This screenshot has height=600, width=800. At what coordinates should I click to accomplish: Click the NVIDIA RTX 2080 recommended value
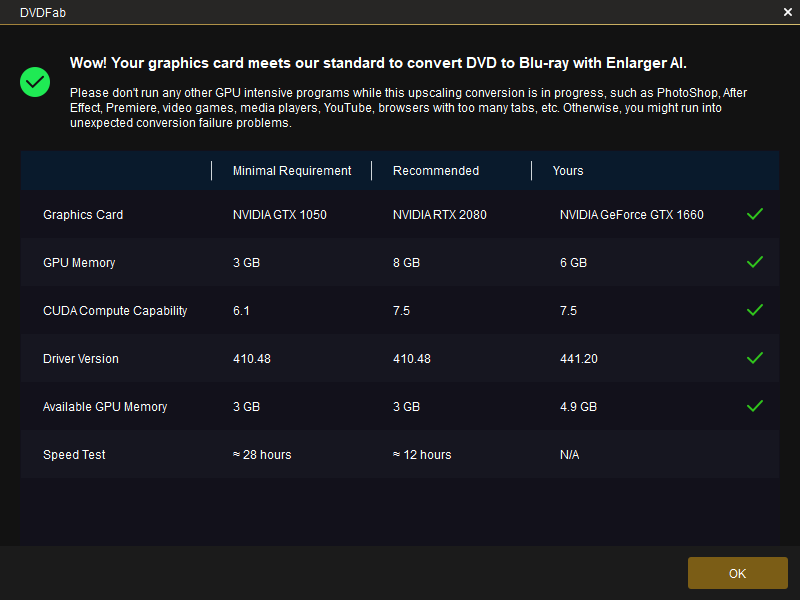click(x=440, y=215)
